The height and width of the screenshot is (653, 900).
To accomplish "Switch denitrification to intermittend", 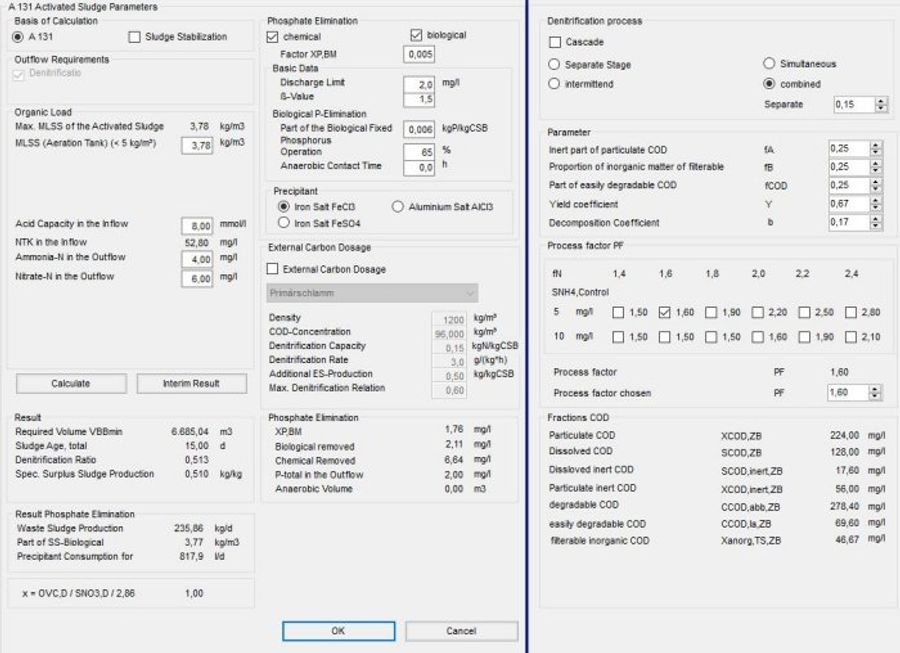I will point(553,84).
